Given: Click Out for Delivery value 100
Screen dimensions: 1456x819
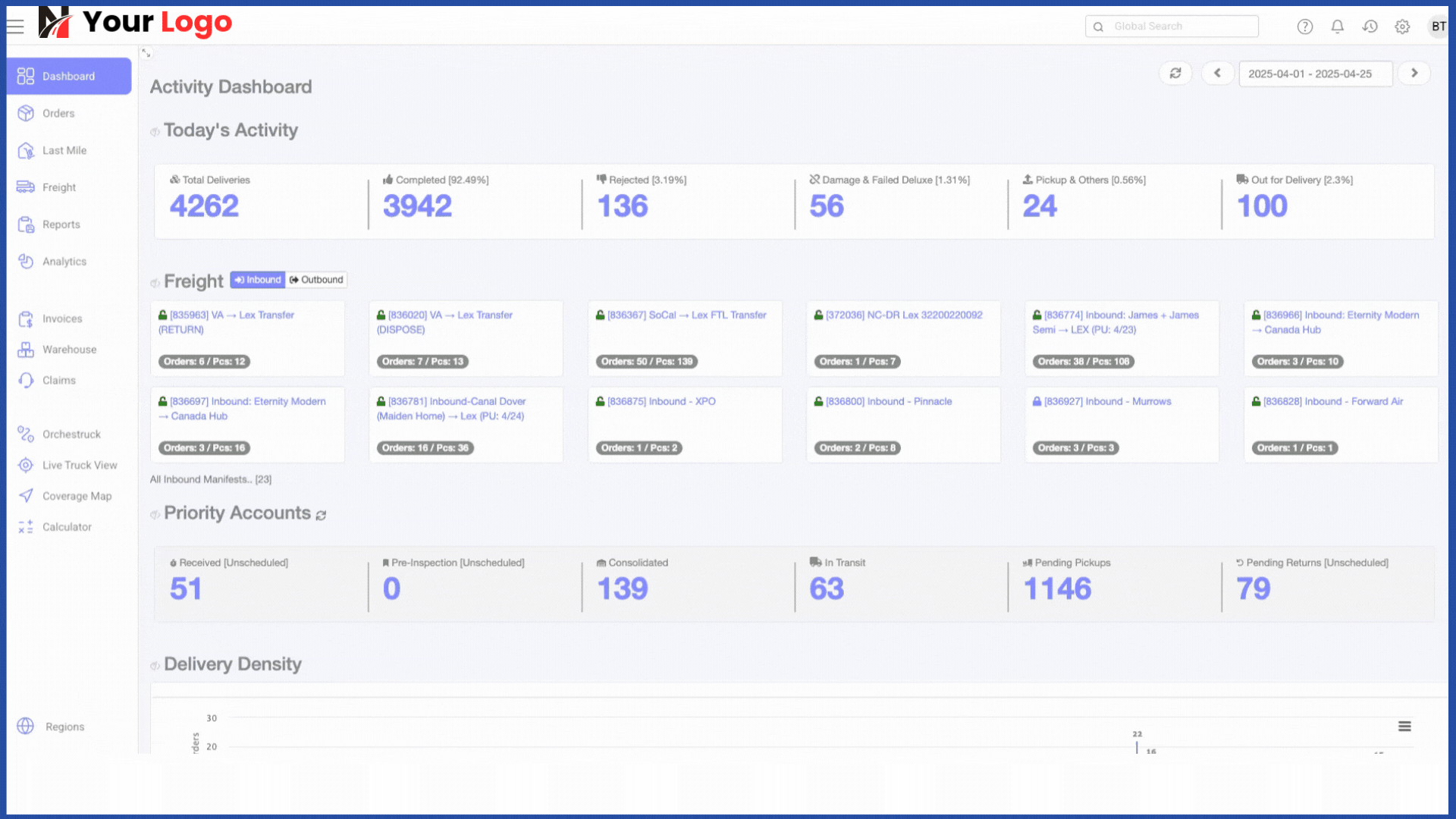Looking at the screenshot, I should point(1263,206).
